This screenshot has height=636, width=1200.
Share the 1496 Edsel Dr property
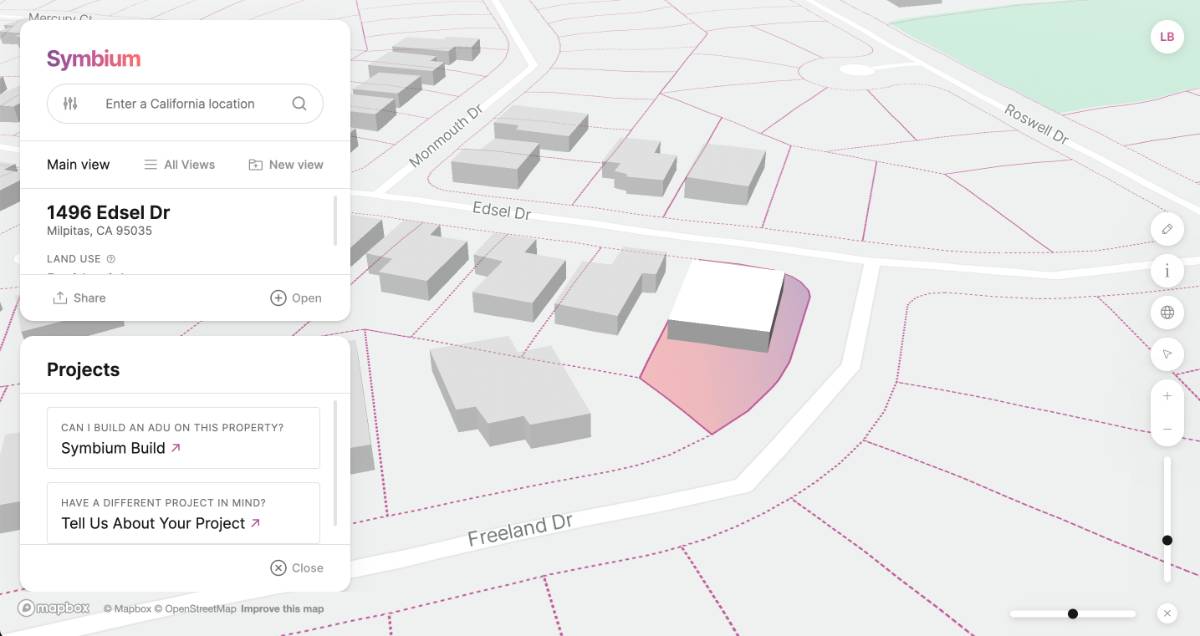tap(79, 297)
